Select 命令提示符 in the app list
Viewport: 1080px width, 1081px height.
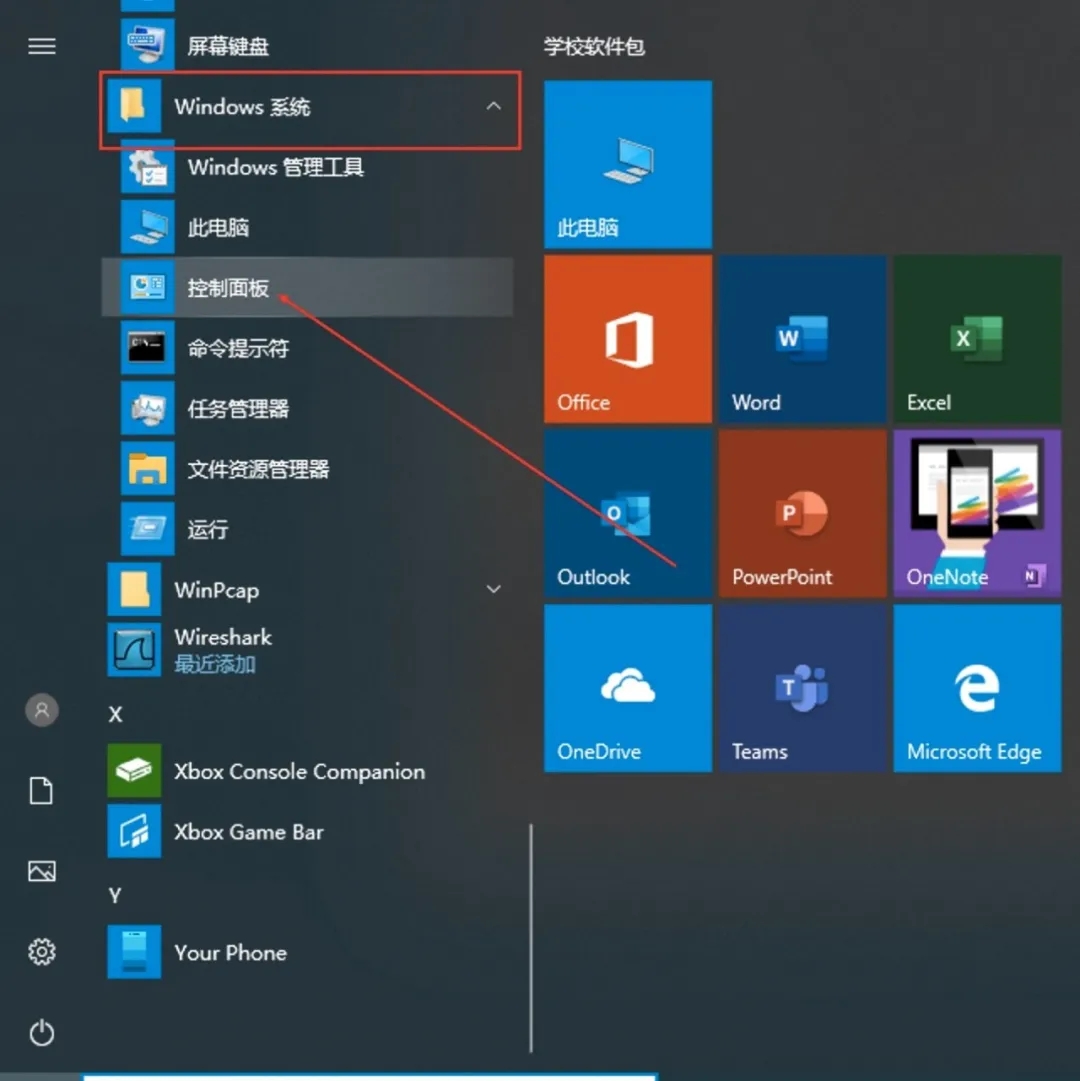click(238, 348)
